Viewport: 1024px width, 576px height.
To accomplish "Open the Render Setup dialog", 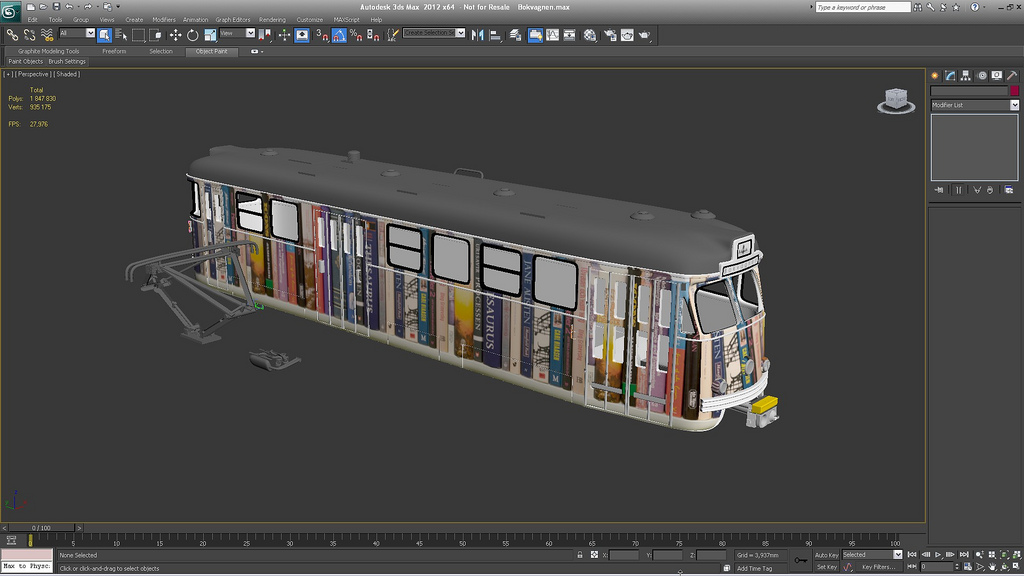I will click(610, 35).
